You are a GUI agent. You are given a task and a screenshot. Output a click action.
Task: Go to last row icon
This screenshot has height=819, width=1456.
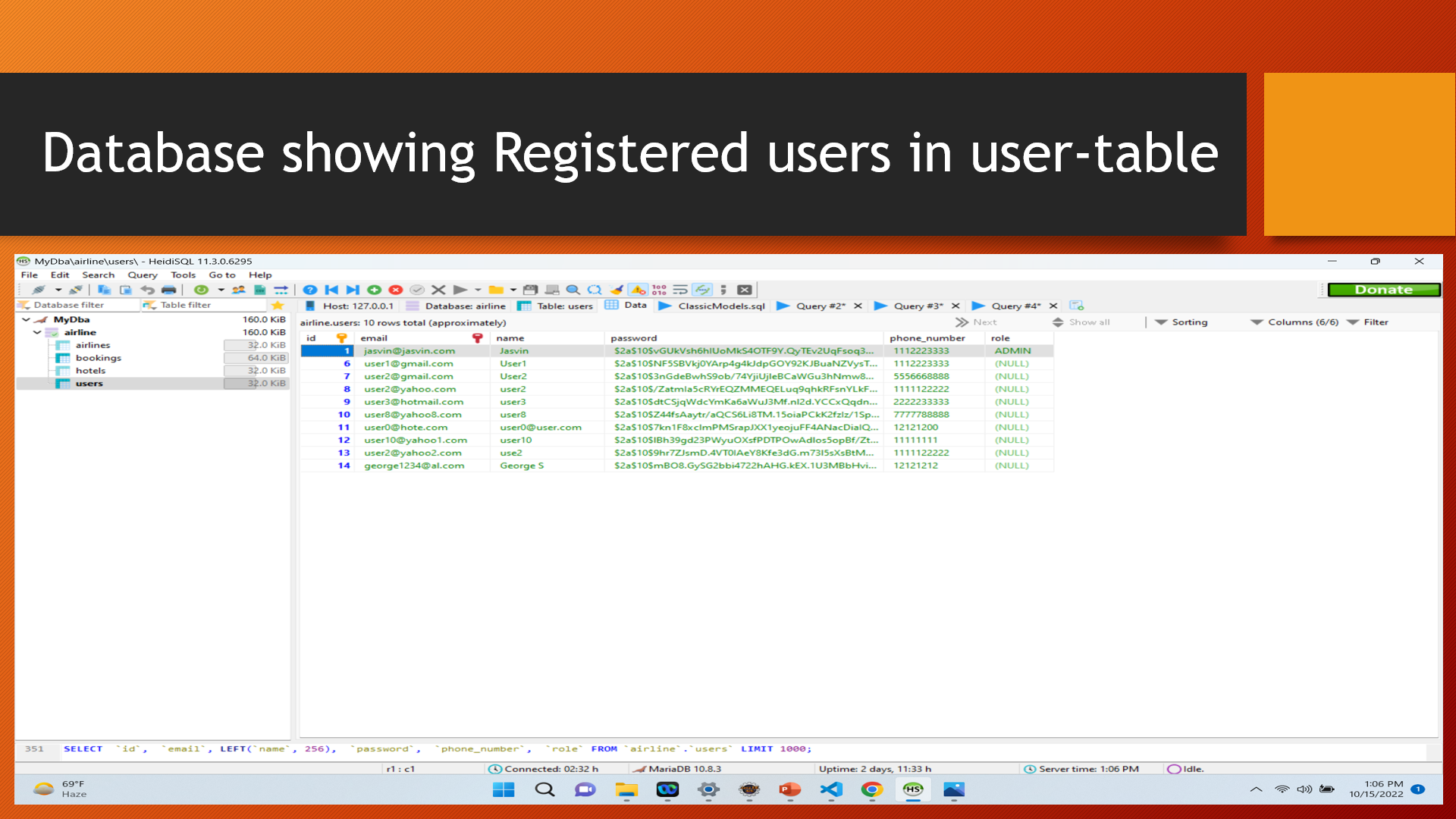(x=353, y=290)
